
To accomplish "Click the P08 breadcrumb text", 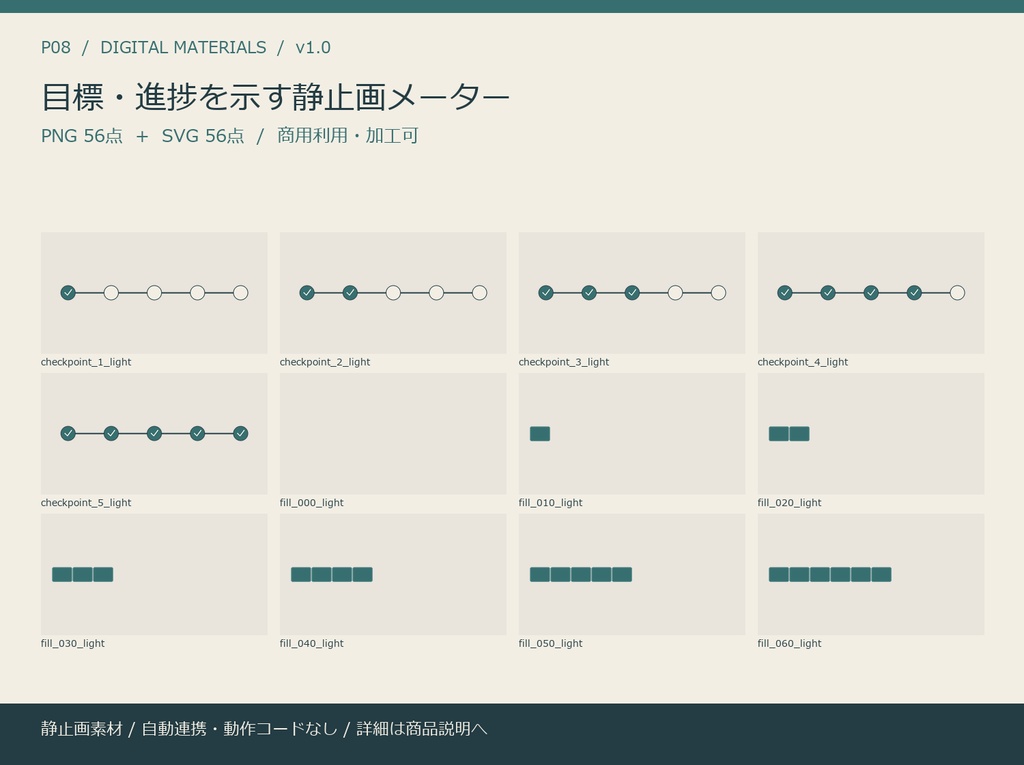I will [x=56, y=48].
